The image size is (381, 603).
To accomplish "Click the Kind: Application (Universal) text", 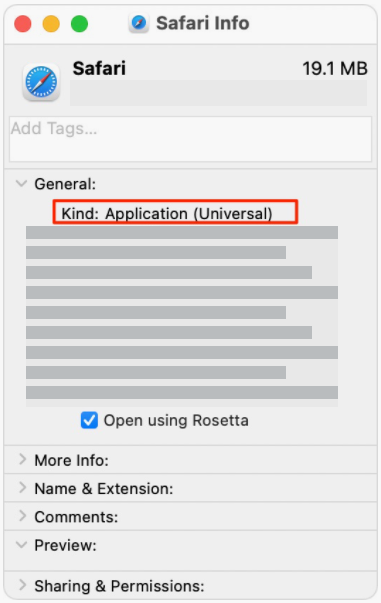I will point(167,213).
